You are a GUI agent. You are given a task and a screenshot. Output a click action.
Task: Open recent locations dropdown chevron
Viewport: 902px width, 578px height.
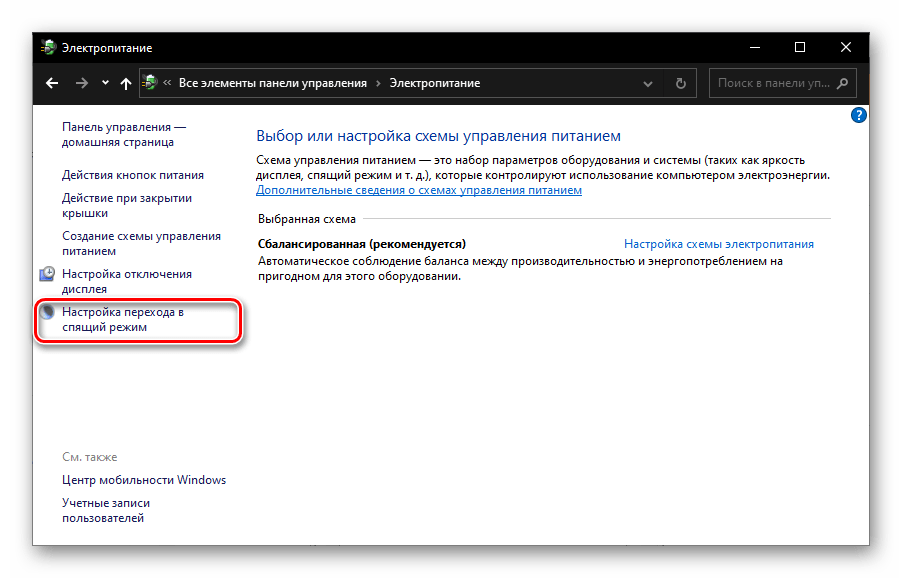(x=105, y=83)
